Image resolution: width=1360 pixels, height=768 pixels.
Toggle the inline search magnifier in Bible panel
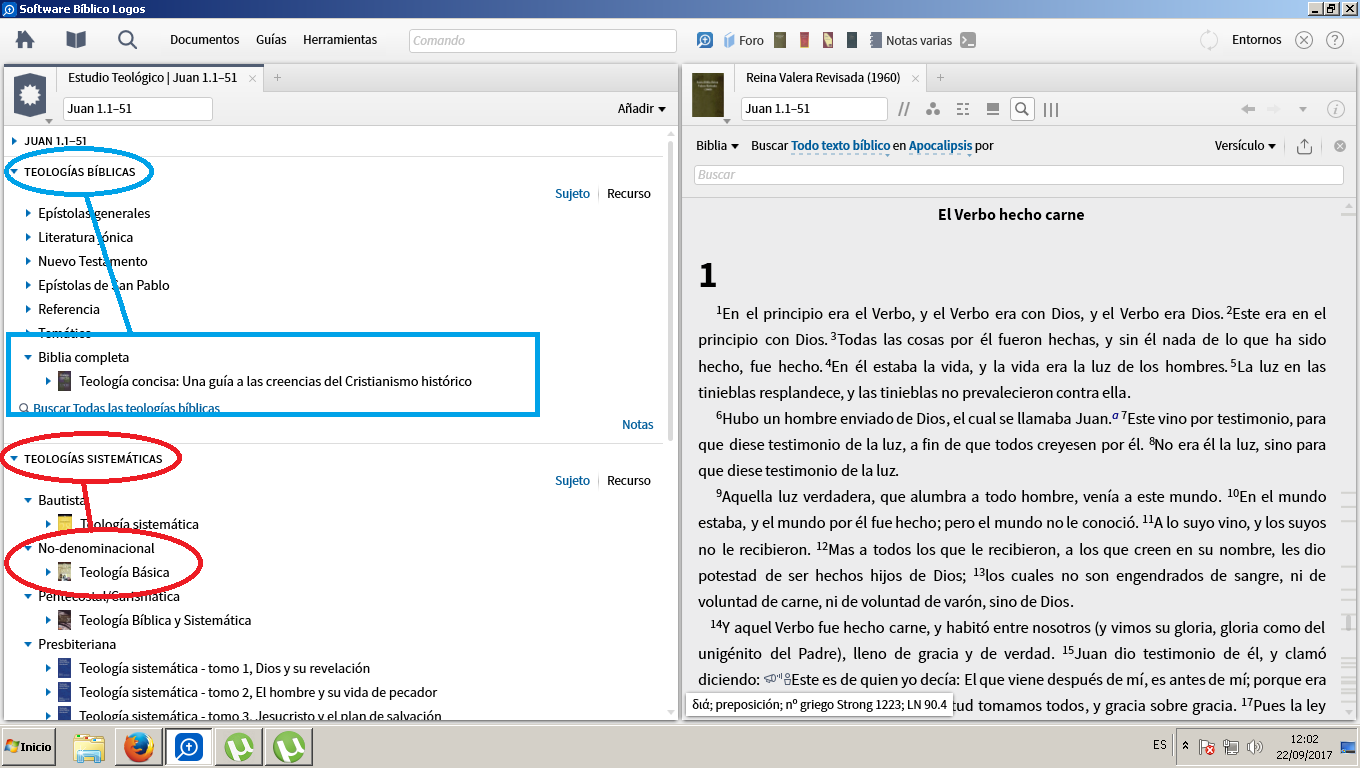pos(1022,109)
